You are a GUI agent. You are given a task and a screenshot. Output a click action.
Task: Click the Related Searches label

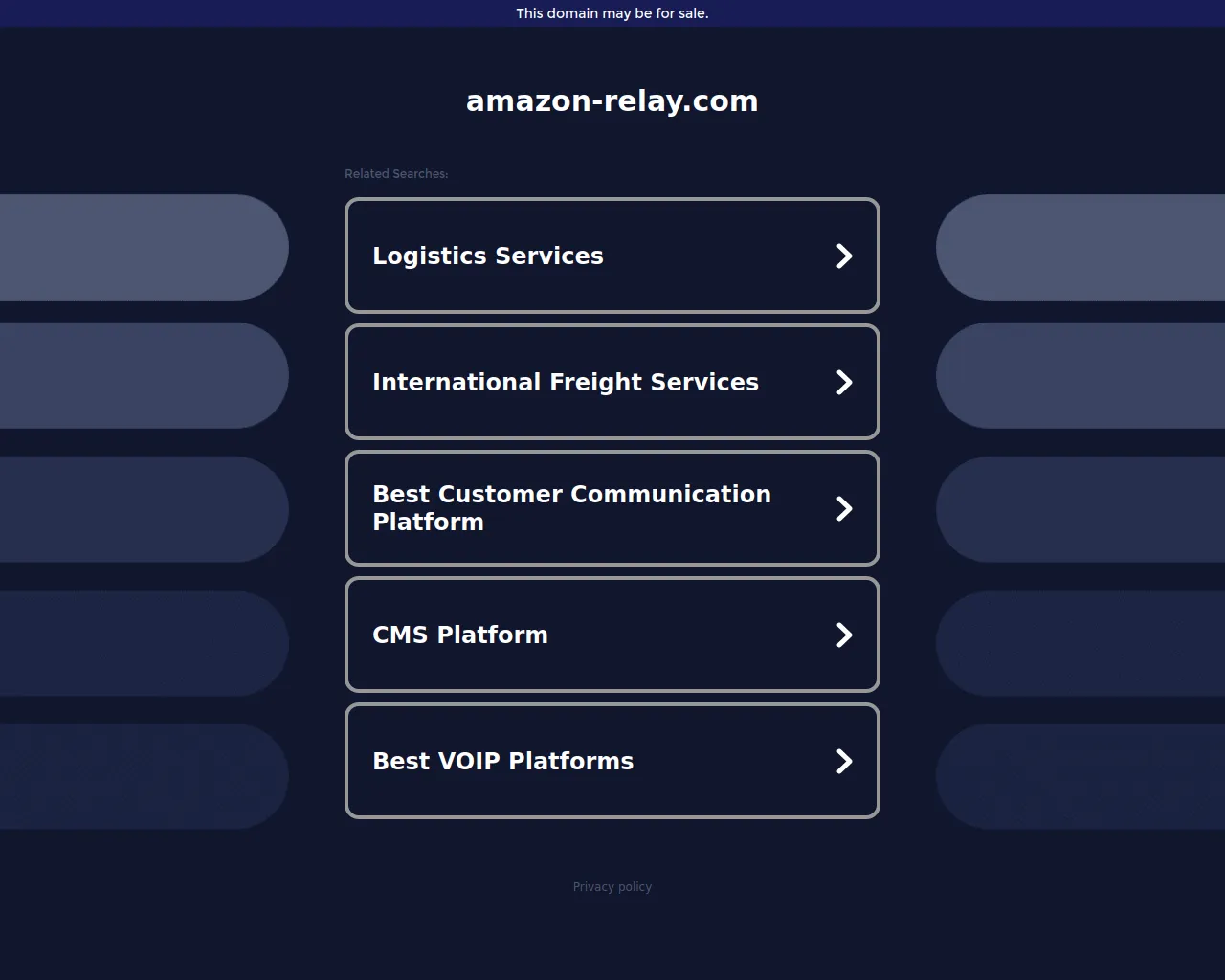pos(396,174)
